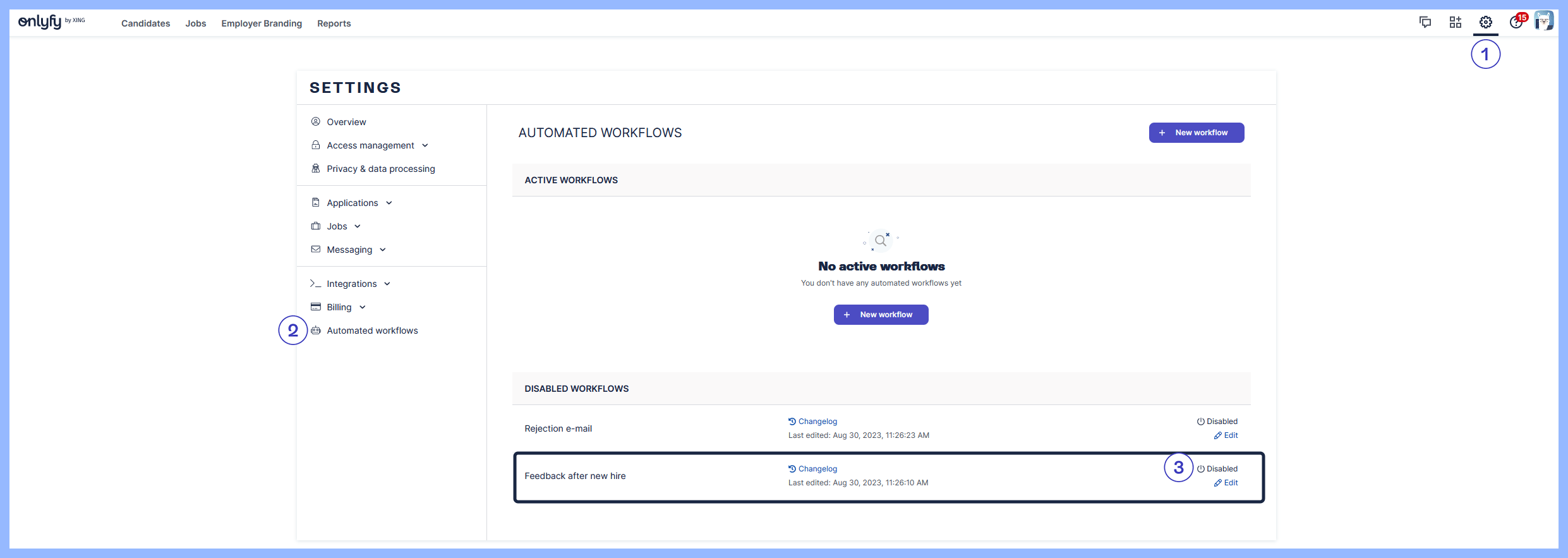Click the Changelog history icon for Feedback after new hire
The image size is (1568, 558).
pos(792,469)
